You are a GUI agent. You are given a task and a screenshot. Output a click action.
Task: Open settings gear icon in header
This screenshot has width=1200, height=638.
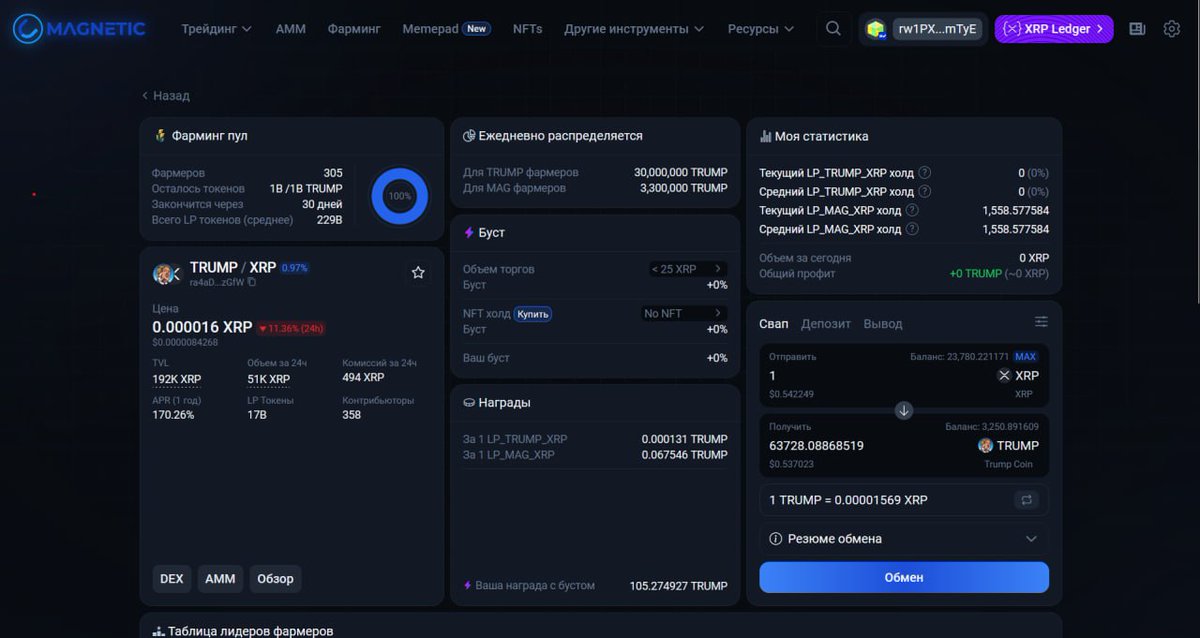coord(1172,29)
